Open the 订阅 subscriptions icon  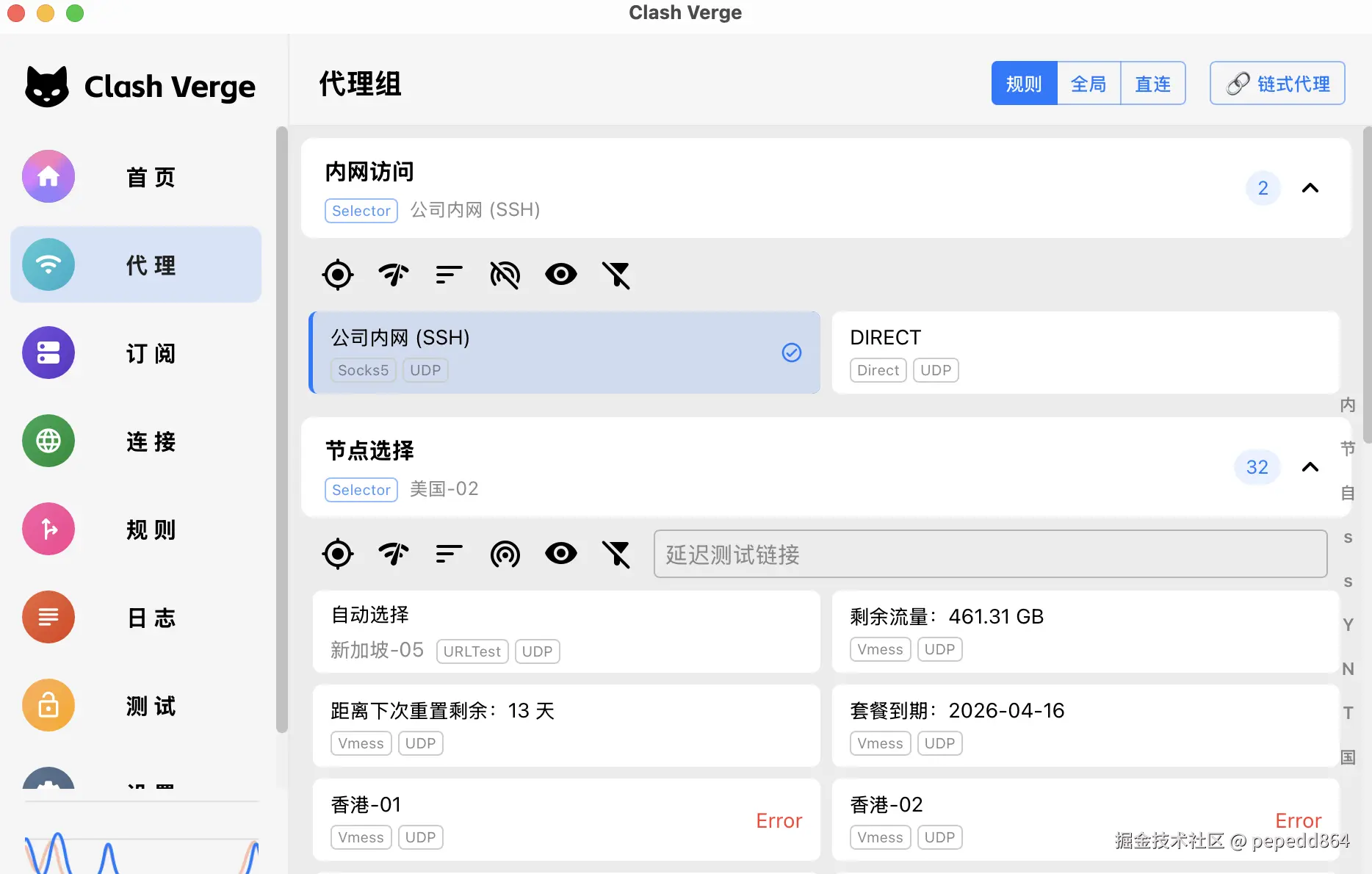tap(48, 353)
